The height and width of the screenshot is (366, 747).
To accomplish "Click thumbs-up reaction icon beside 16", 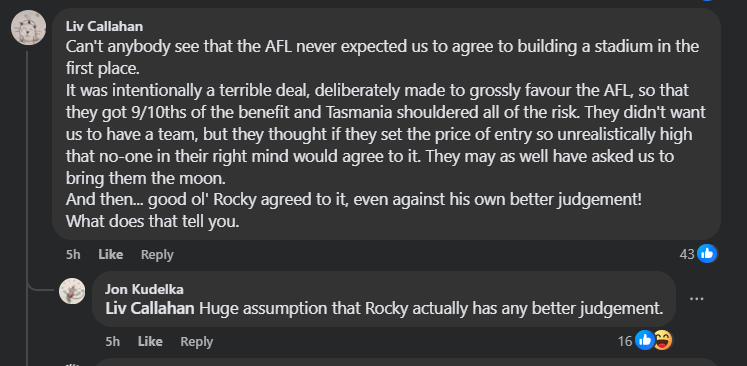I will 645,340.
